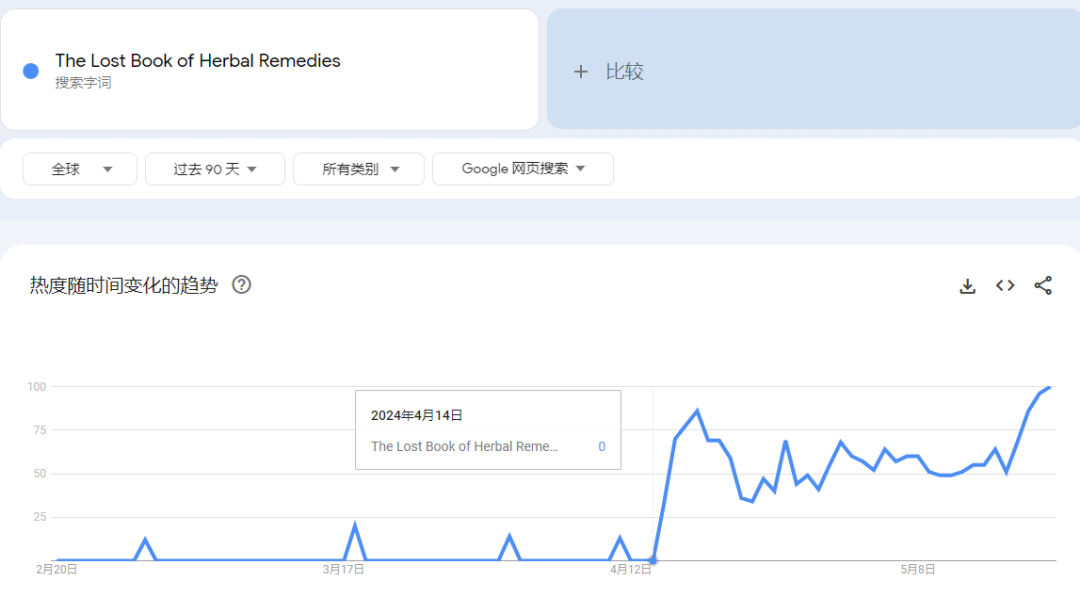Image resolution: width=1080 pixels, height=597 pixels.
Task: Click the 5月8日 axis date label
Action: coord(917,569)
